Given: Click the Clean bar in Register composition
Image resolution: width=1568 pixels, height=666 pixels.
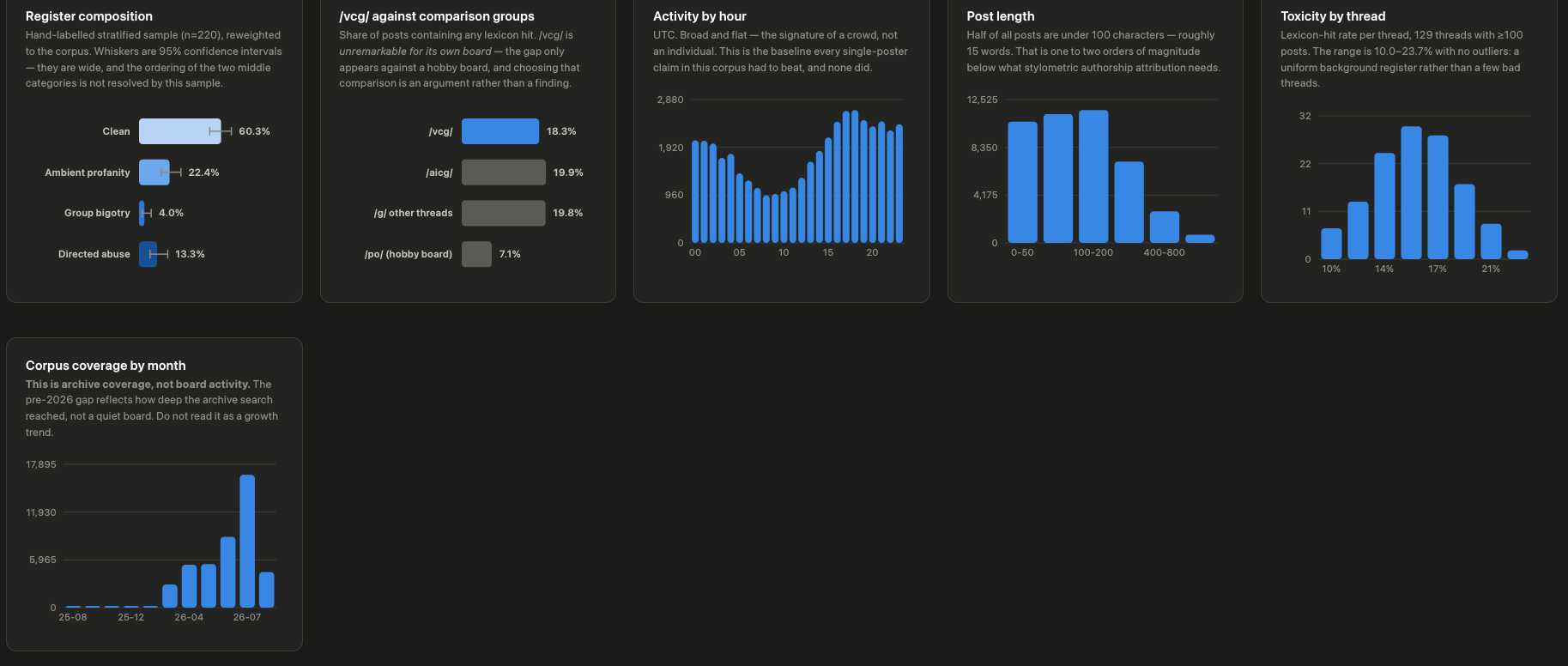Looking at the screenshot, I should pos(180,131).
